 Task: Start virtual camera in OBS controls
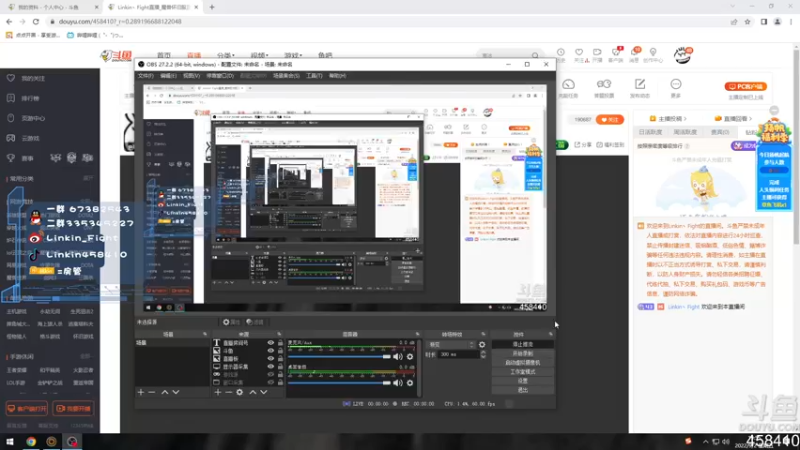click(x=522, y=363)
